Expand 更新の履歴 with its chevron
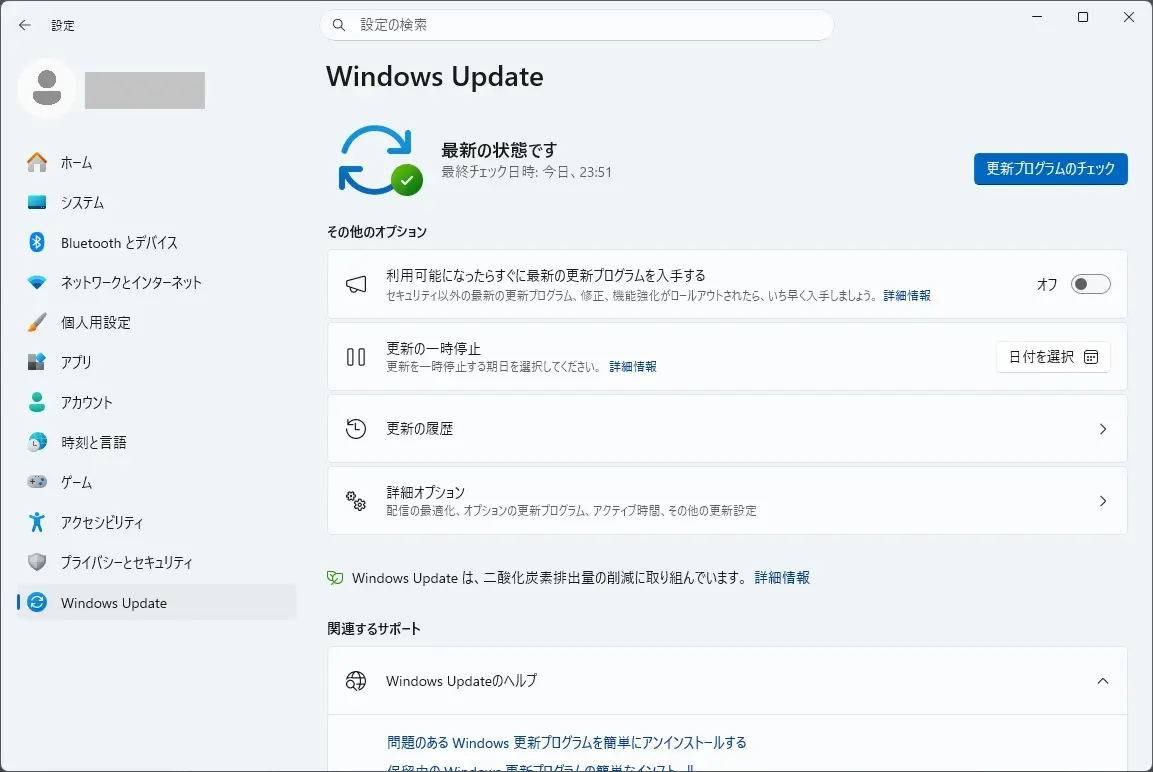This screenshot has height=772, width=1153. (1103, 429)
